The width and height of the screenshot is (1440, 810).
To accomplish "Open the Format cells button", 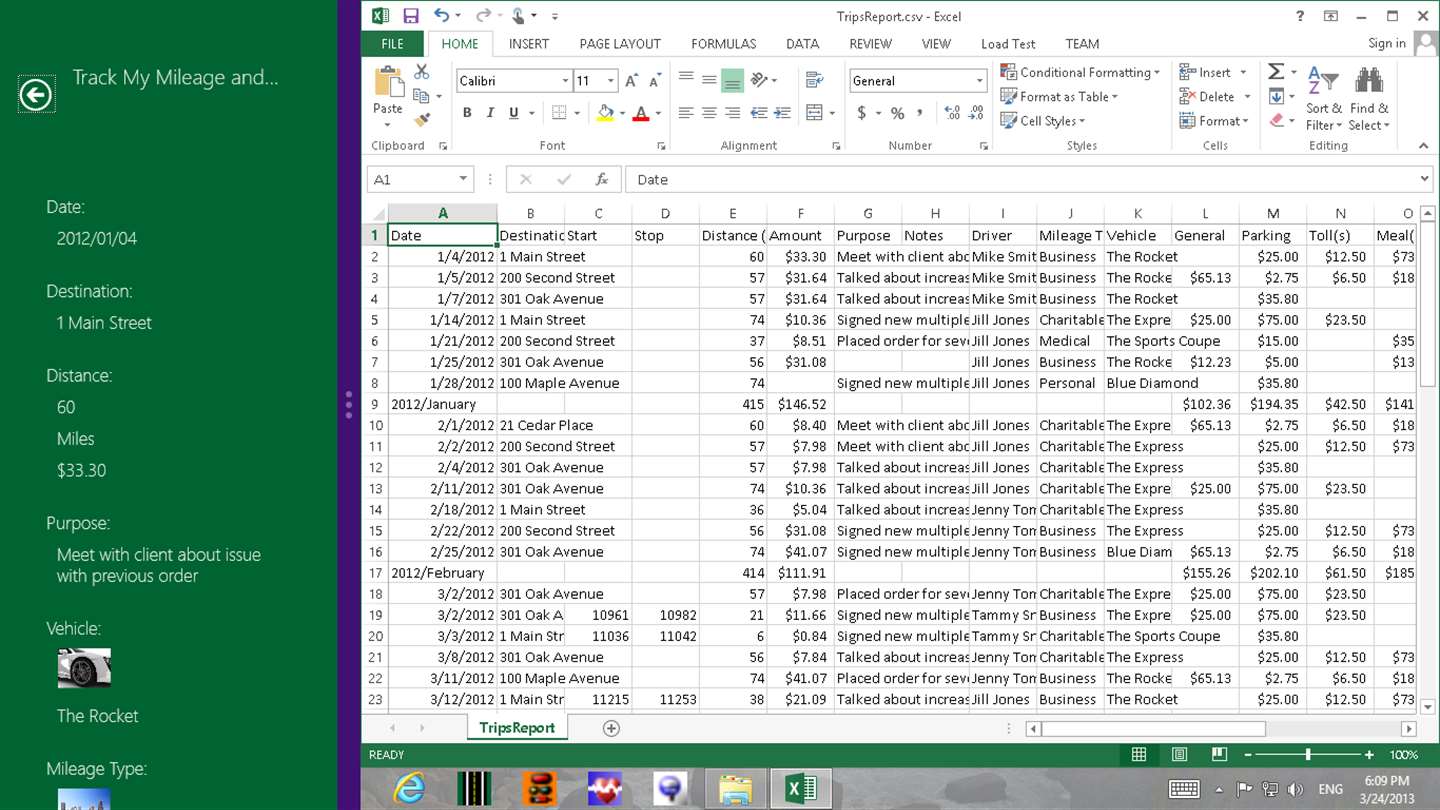I will pos(1214,121).
